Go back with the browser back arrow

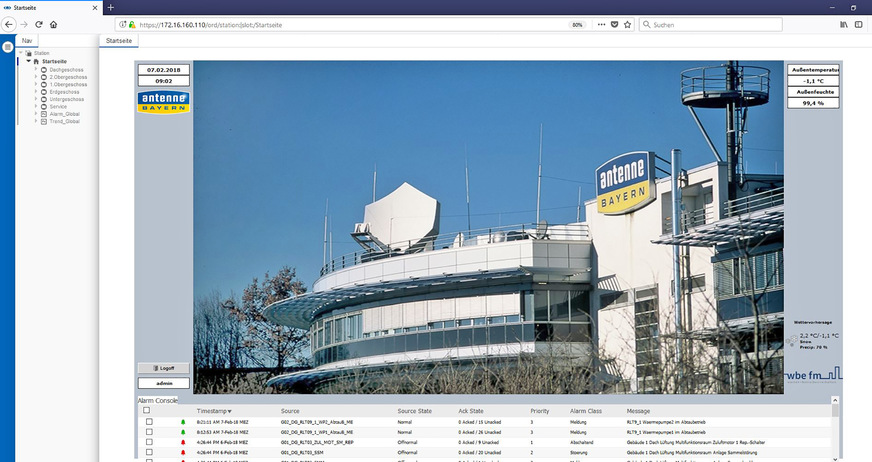(x=8, y=24)
